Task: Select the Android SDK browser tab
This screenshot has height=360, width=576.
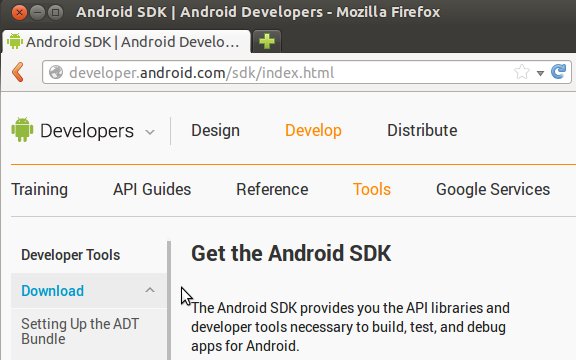Action: click(x=126, y=42)
